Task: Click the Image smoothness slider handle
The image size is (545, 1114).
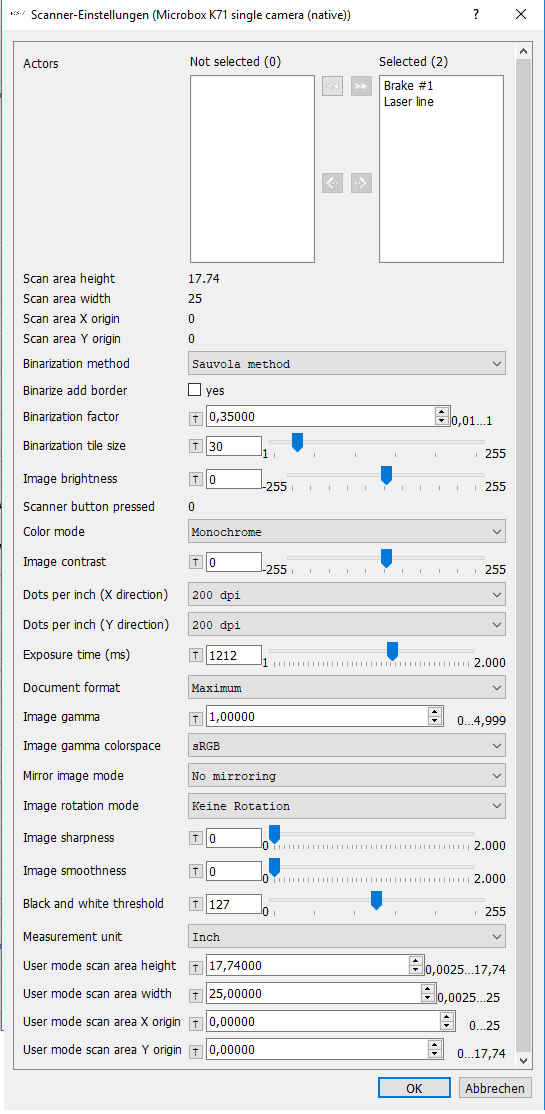Action: tap(274, 867)
